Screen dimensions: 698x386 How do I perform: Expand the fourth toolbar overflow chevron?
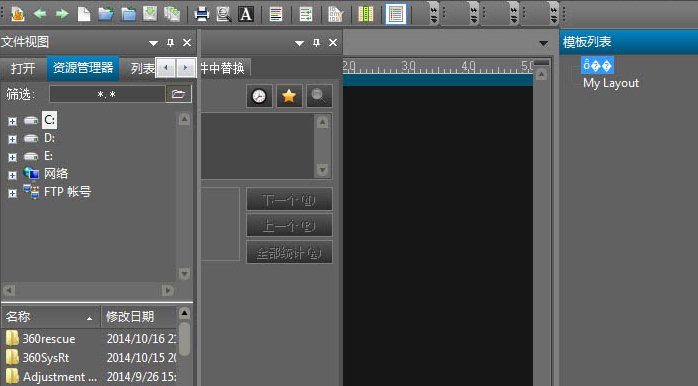(554, 15)
